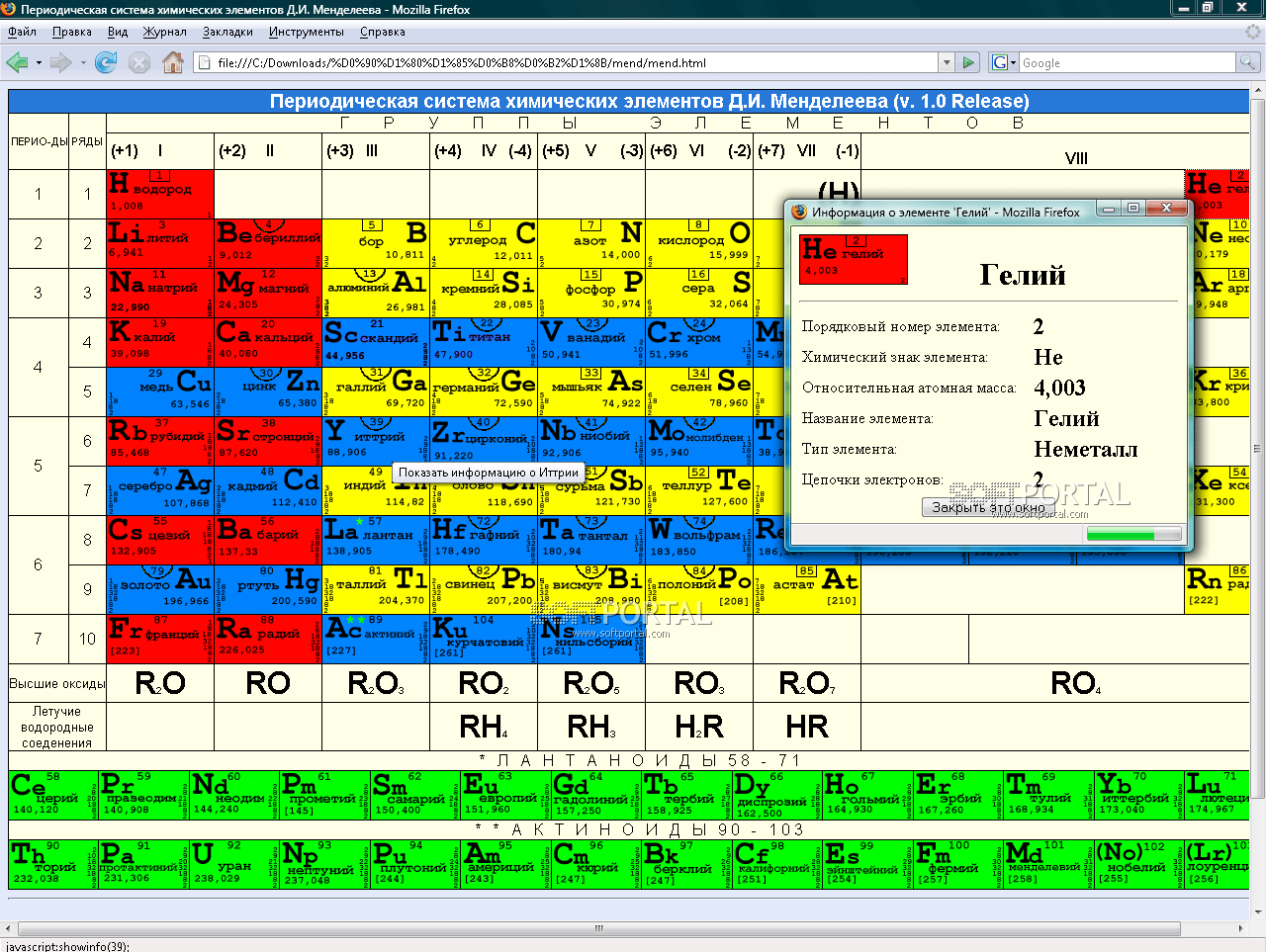Open the Google search engine selector
The image size is (1266, 952).
click(1004, 62)
